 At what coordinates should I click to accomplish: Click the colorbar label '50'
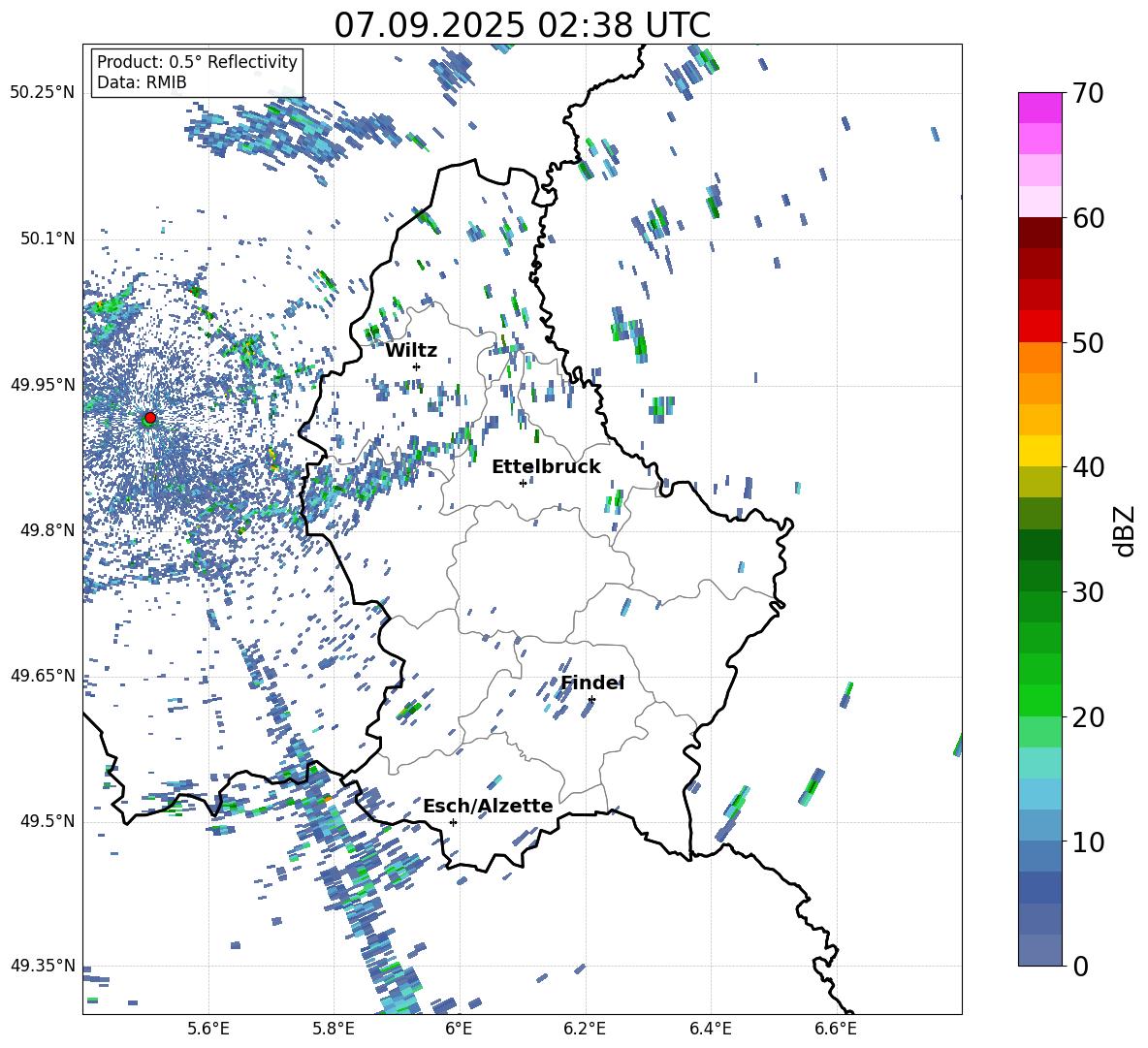point(1088,343)
